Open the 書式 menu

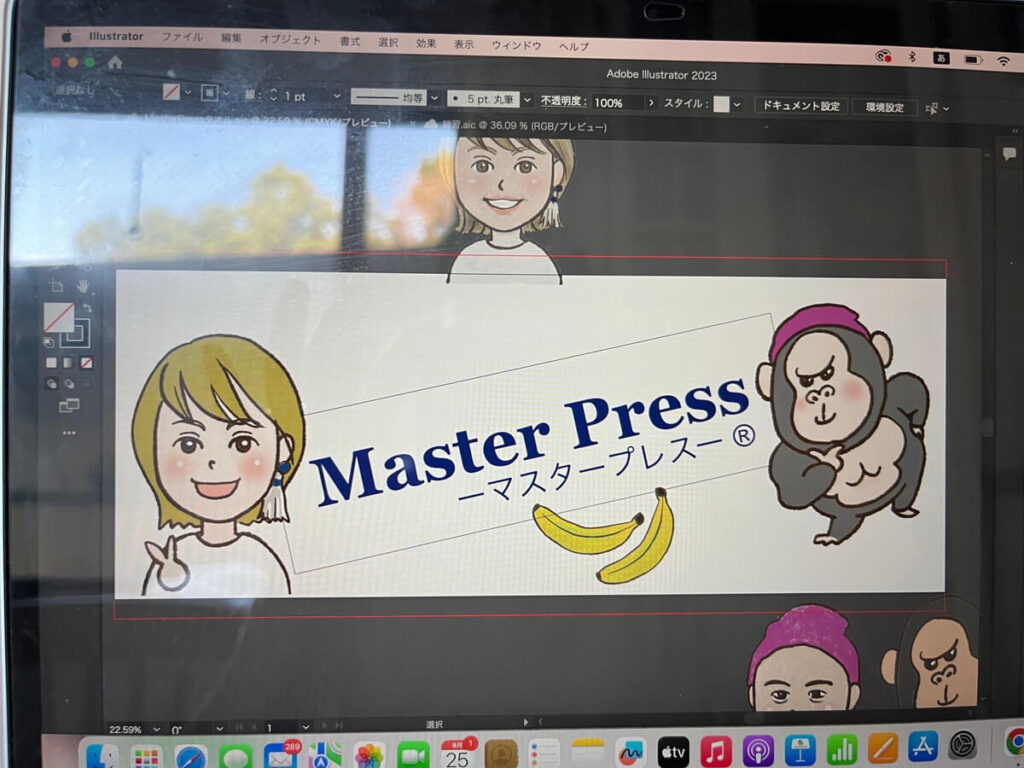tap(350, 42)
